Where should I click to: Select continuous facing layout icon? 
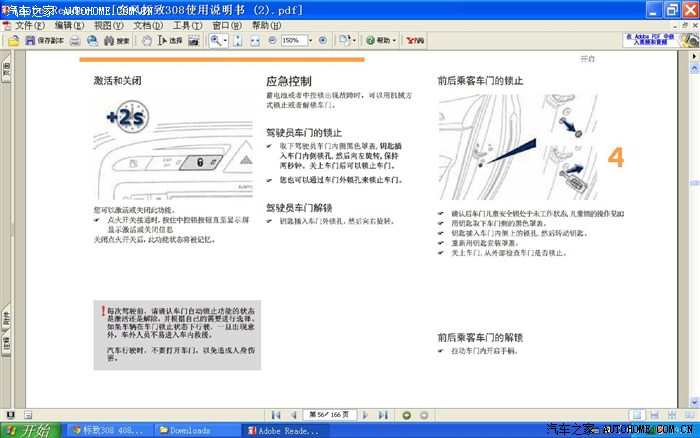tap(672, 415)
